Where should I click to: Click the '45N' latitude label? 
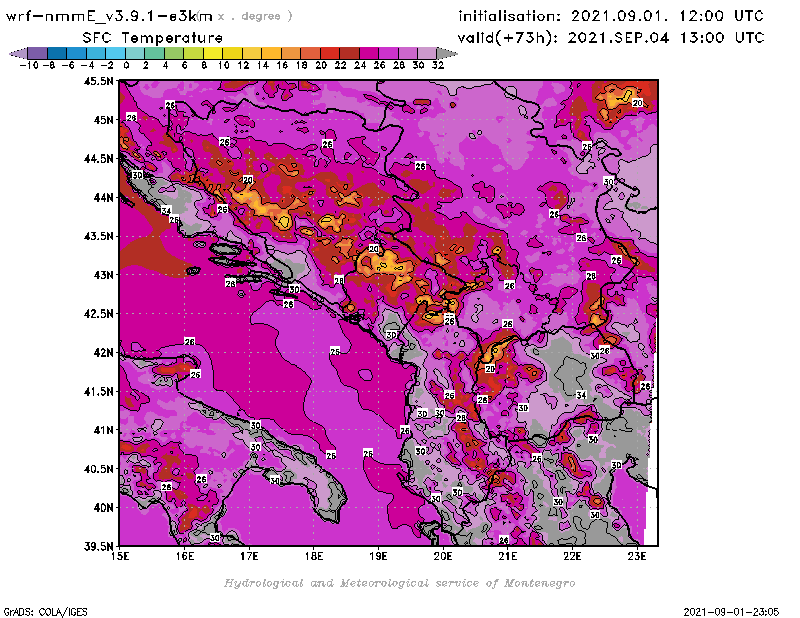(103, 119)
